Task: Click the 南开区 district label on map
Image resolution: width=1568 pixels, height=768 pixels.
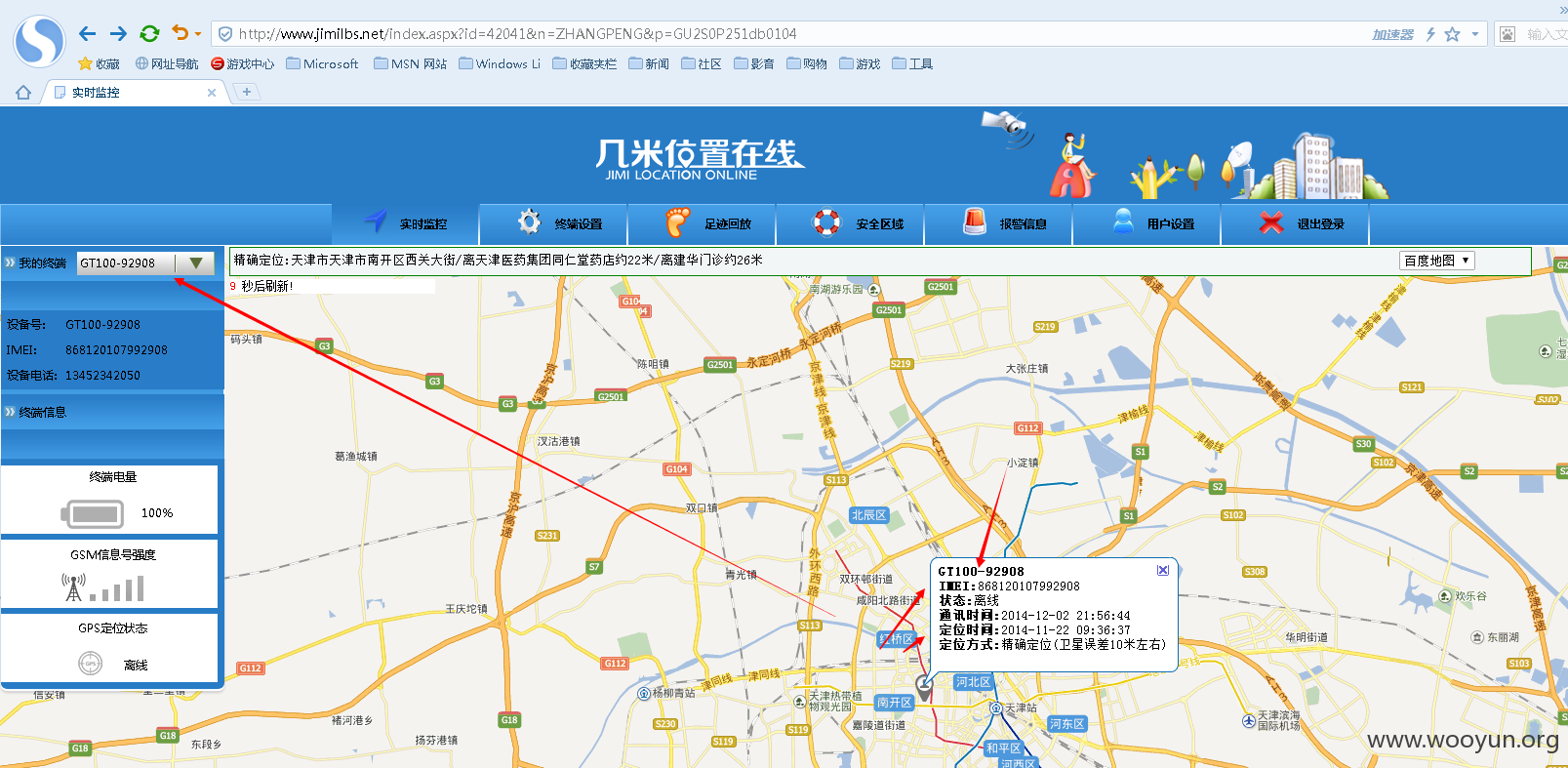Action: point(894,703)
